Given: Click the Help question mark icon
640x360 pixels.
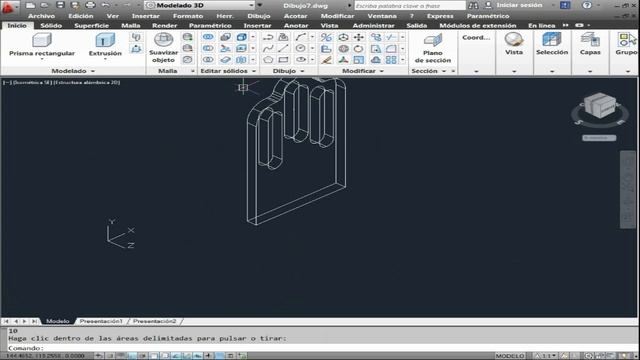Looking at the screenshot, I should coord(587,5).
